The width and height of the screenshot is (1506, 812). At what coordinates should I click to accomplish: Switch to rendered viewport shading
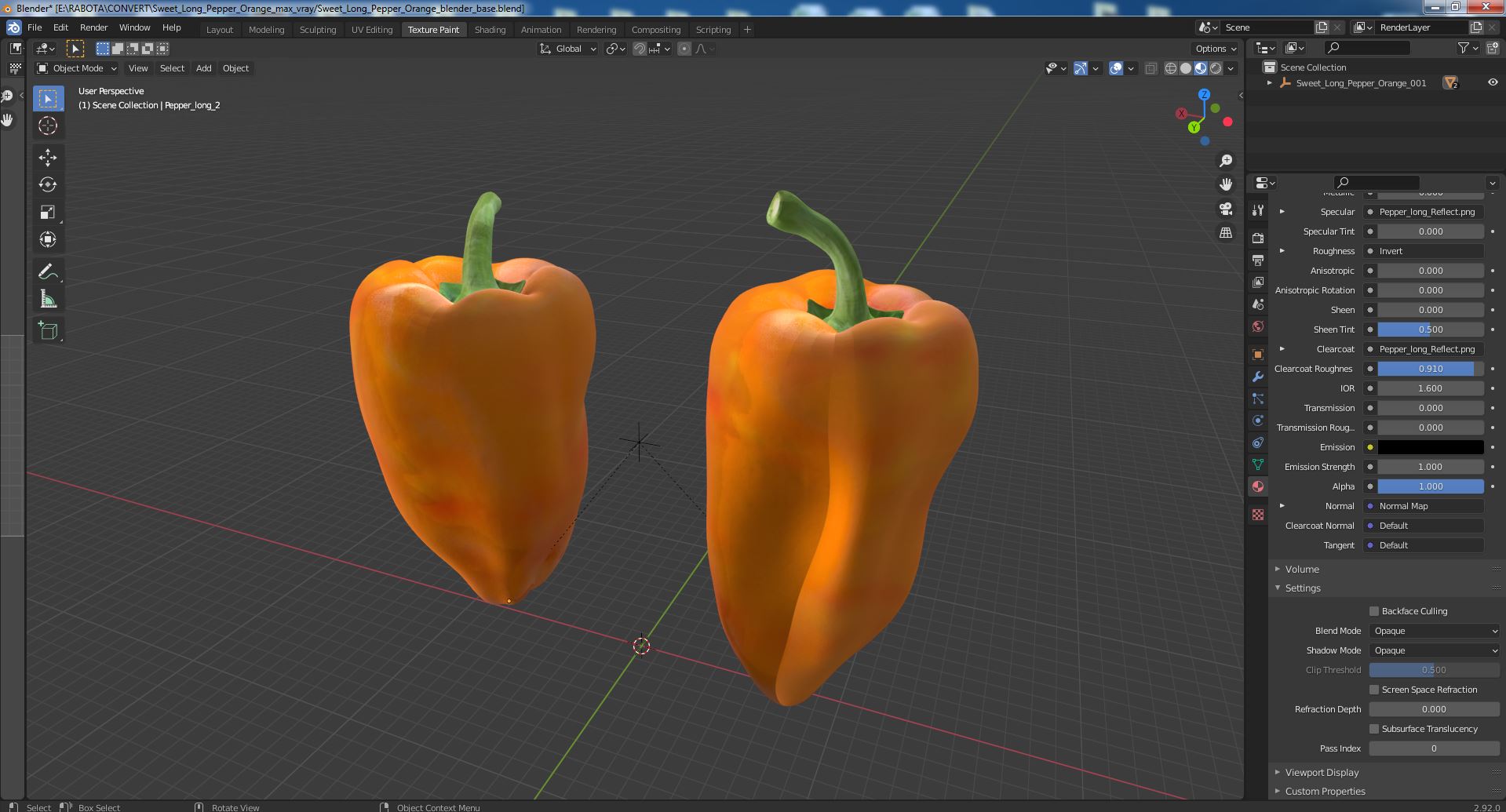click(x=1216, y=68)
